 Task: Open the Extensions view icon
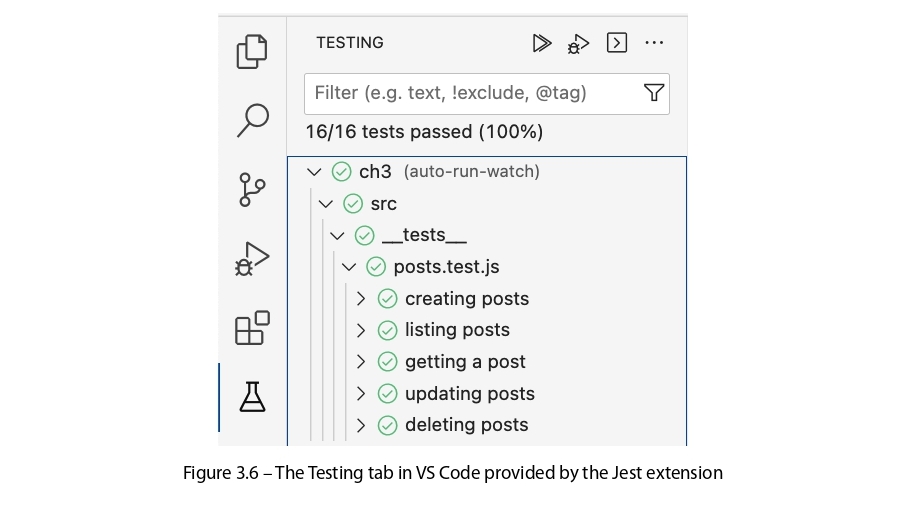coord(252,327)
